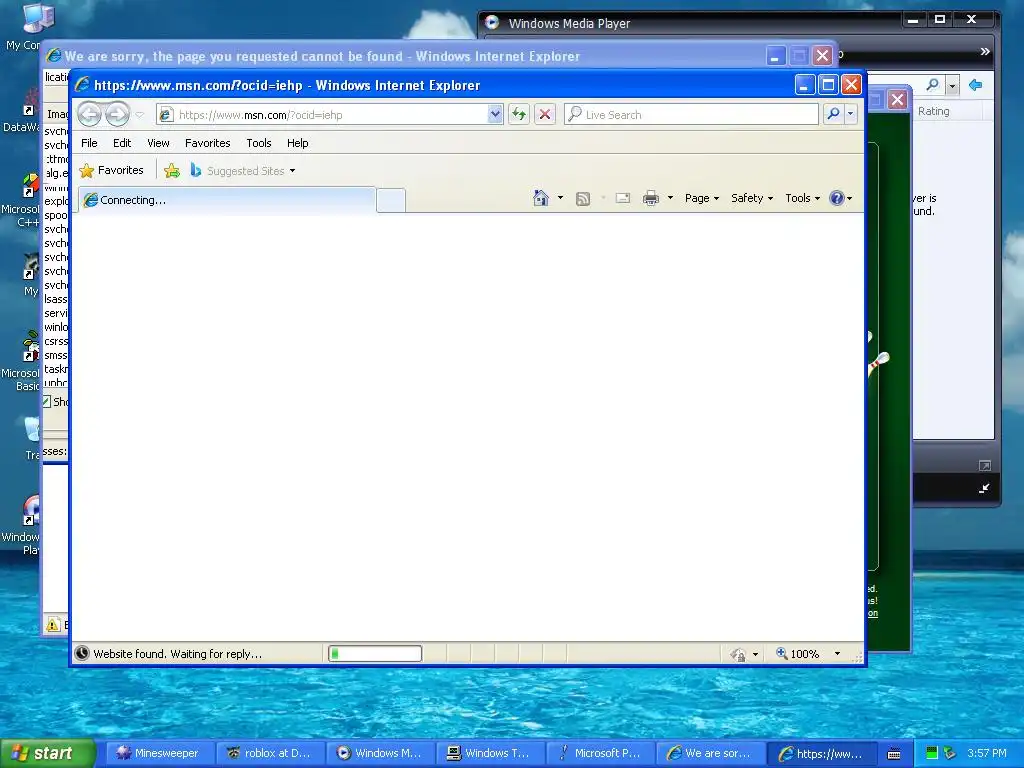Open the Tools menu in menu bar
The height and width of the screenshot is (768, 1024).
[259, 143]
